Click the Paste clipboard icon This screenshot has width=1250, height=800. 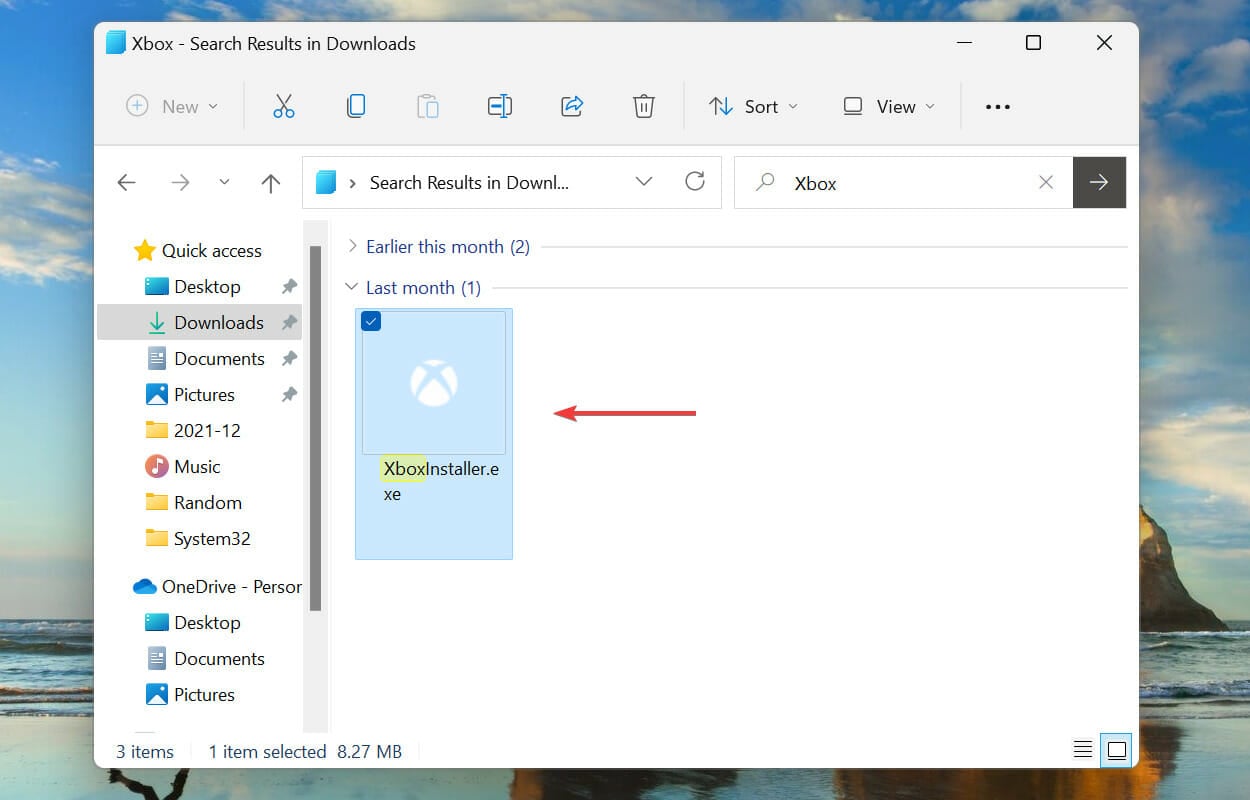(428, 106)
